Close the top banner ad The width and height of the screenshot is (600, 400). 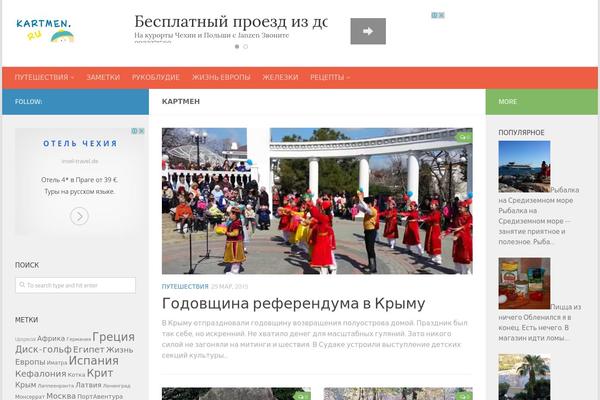[x=441, y=15]
